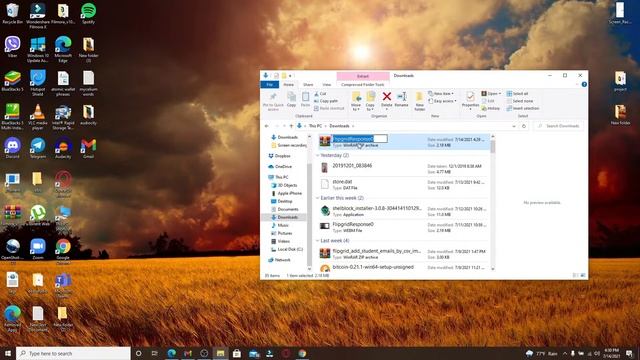This screenshot has width=640, height=360.
Task: Click the Back navigation arrow
Action: (267, 126)
